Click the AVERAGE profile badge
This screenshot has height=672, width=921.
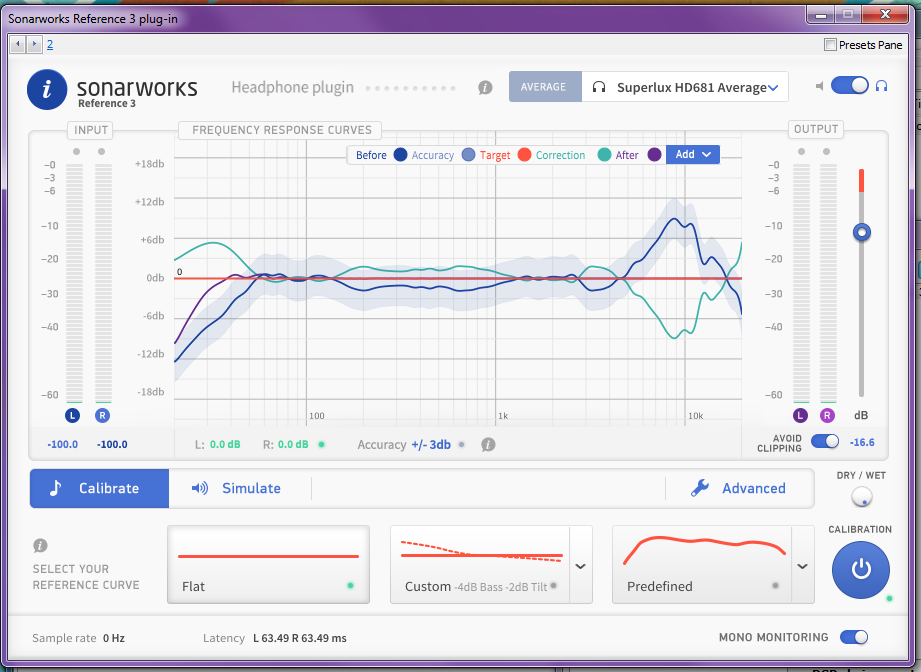544,87
